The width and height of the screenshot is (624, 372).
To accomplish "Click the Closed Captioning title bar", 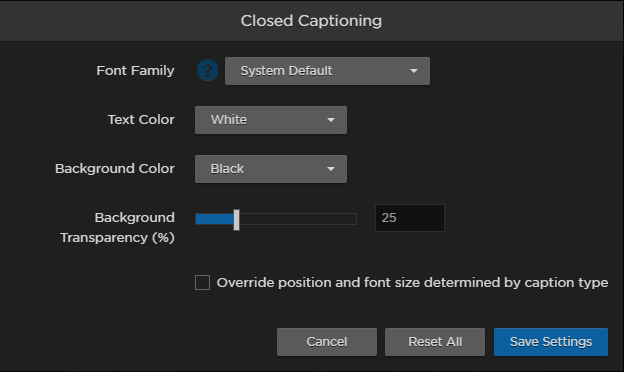I will click(x=312, y=21).
